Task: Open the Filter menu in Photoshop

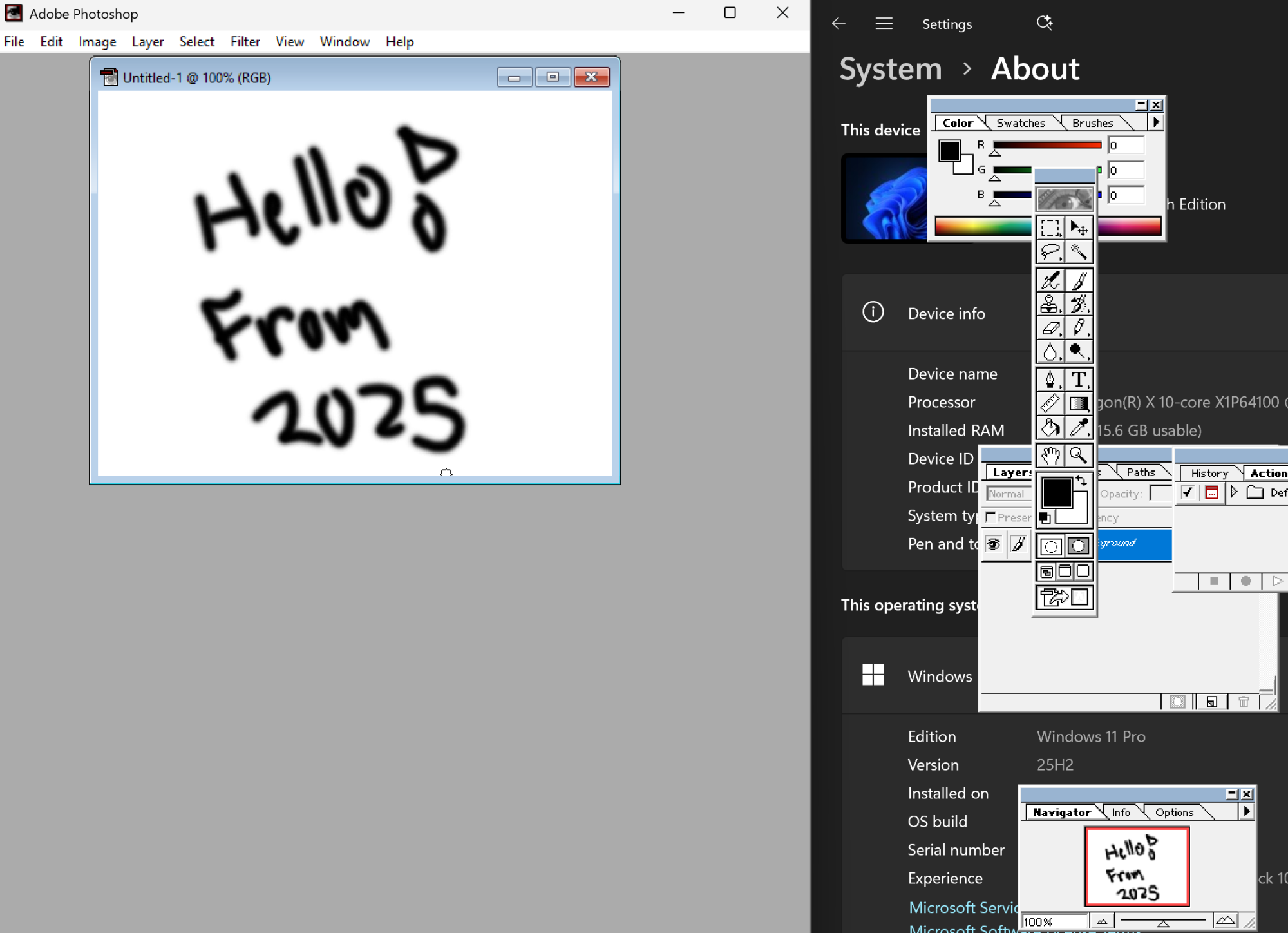Action: [x=245, y=41]
